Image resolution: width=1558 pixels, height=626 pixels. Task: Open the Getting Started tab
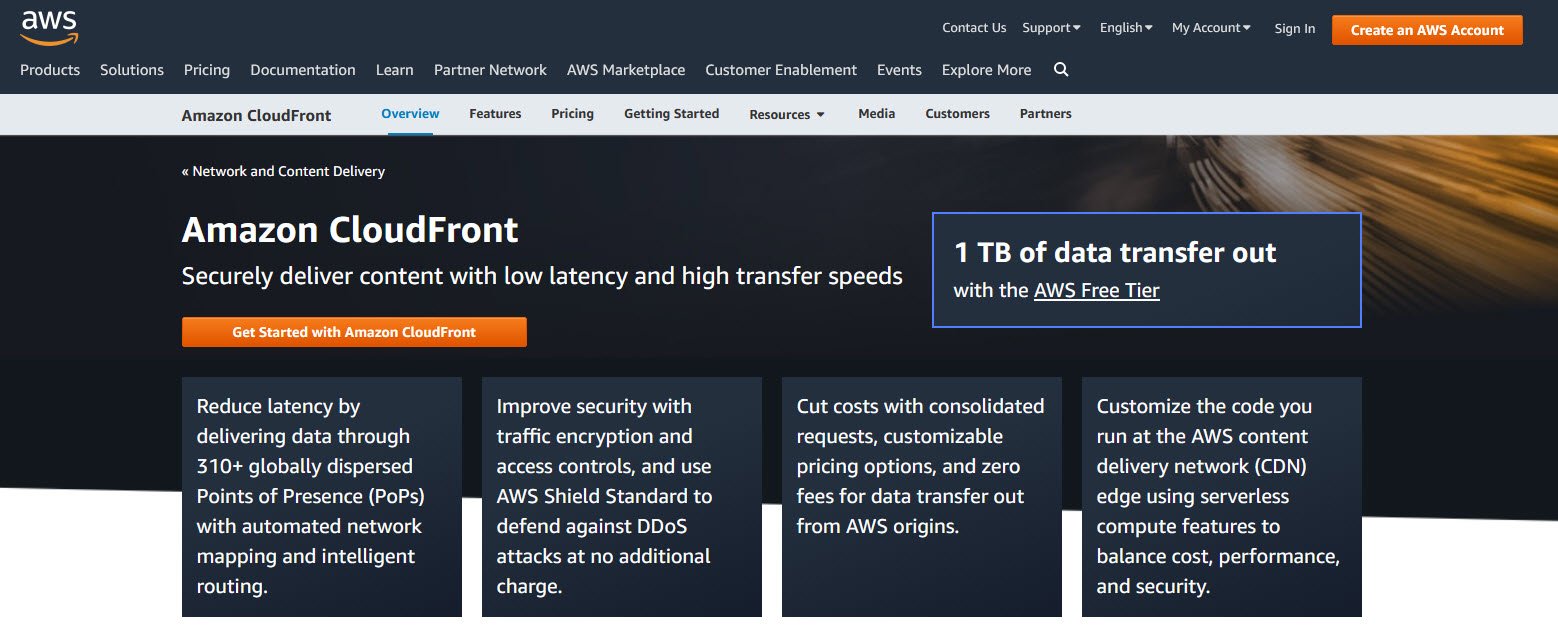pos(671,114)
